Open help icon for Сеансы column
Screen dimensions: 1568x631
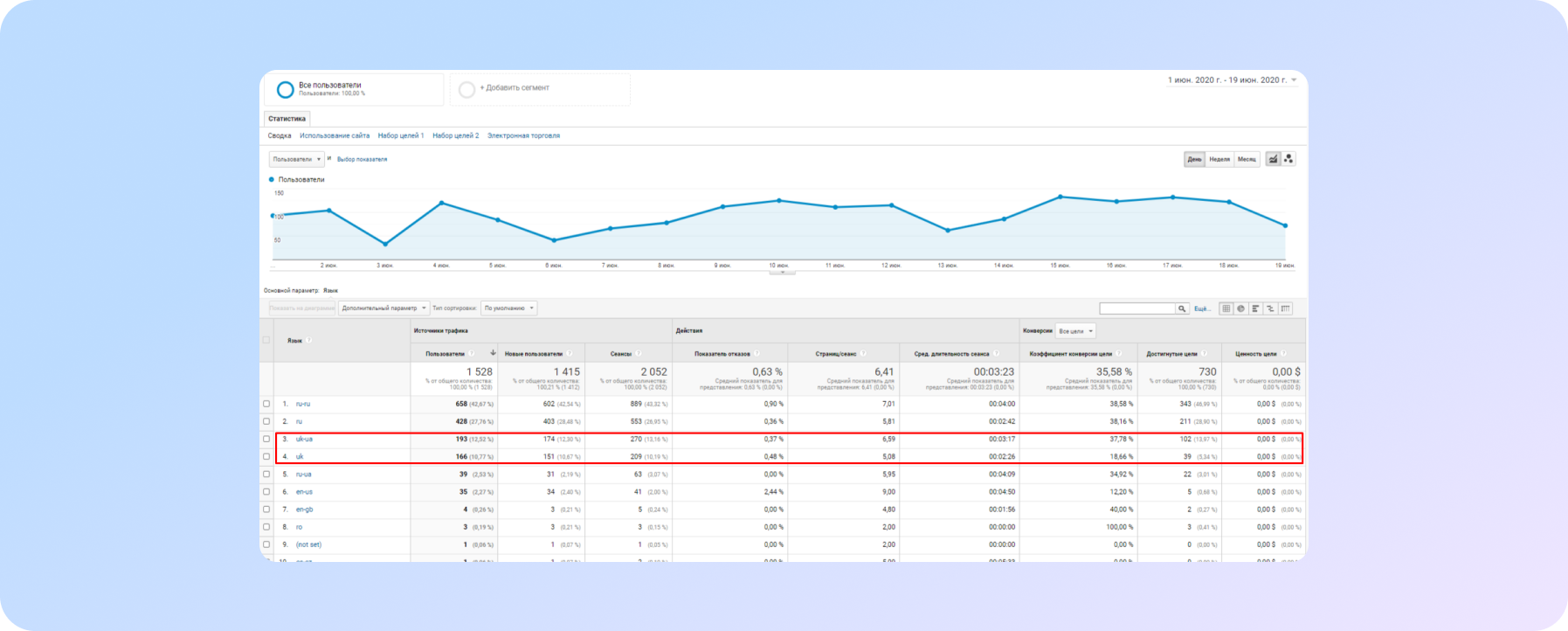pyautogui.click(x=639, y=354)
